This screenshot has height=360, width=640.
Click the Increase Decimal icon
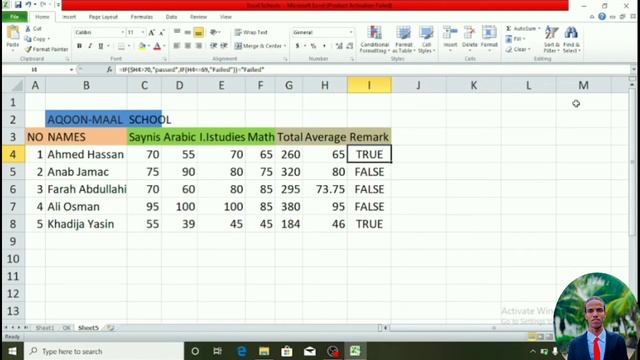(x=339, y=46)
